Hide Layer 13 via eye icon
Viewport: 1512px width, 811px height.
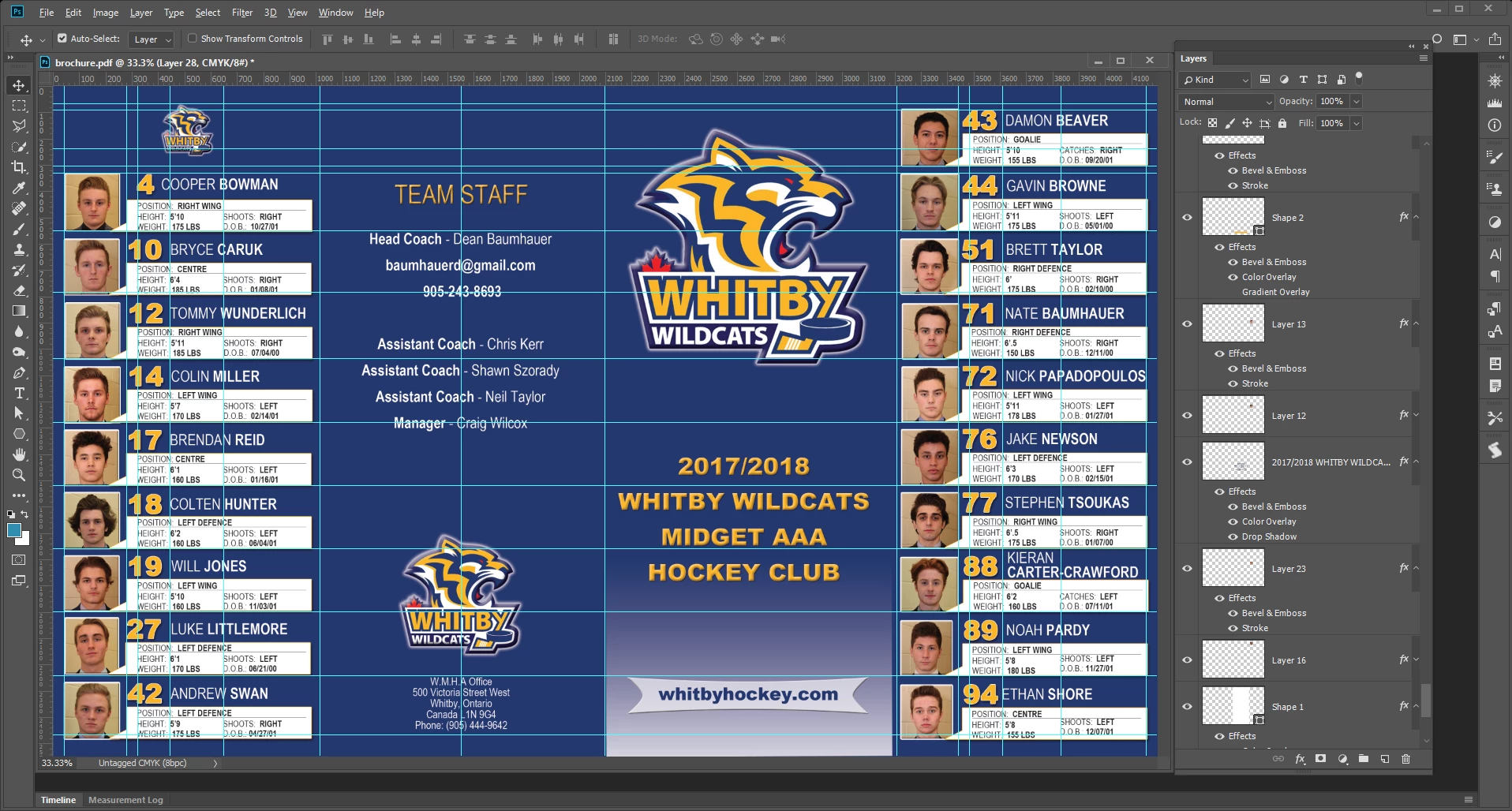click(1187, 324)
